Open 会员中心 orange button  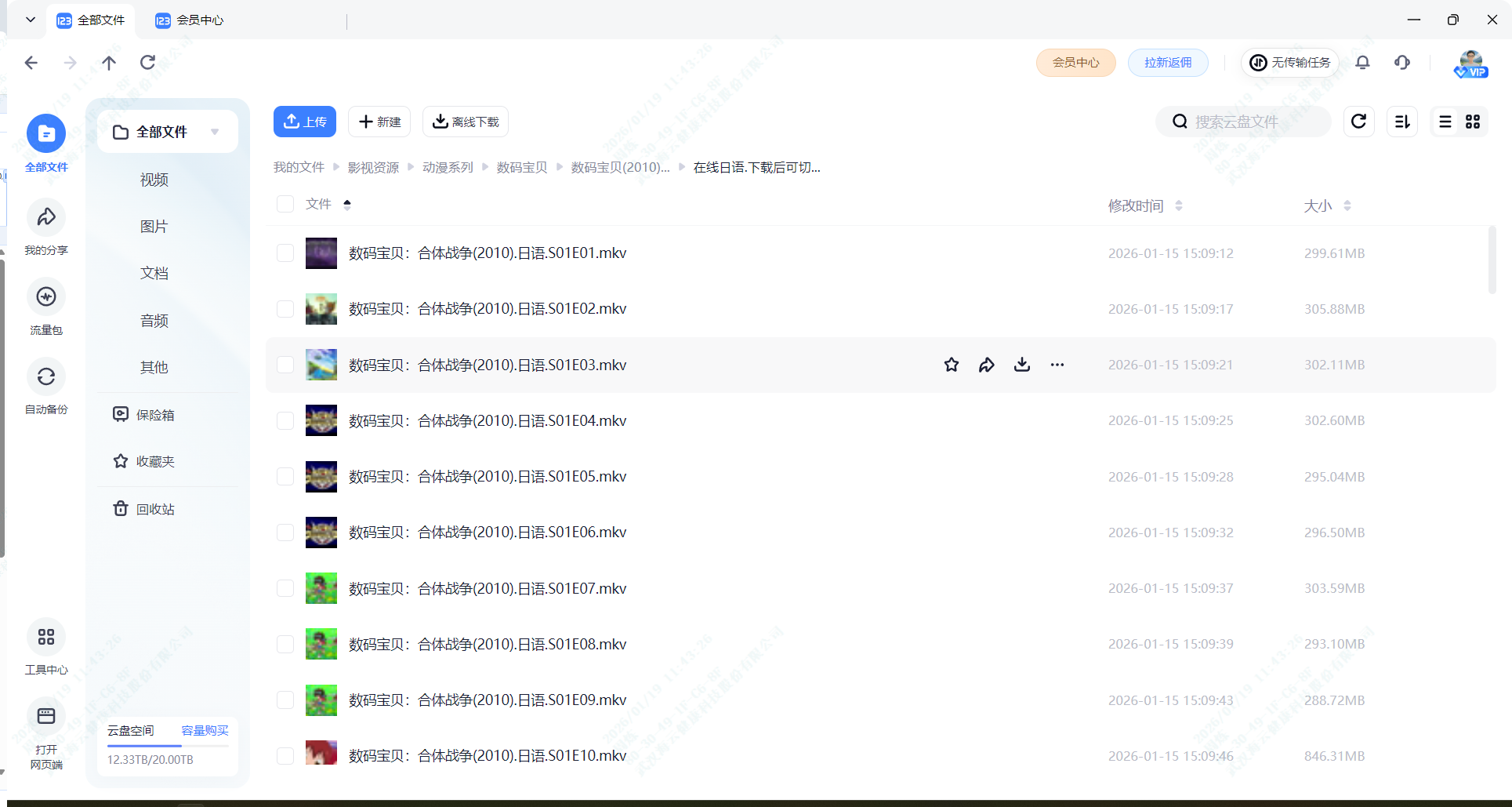coord(1076,63)
